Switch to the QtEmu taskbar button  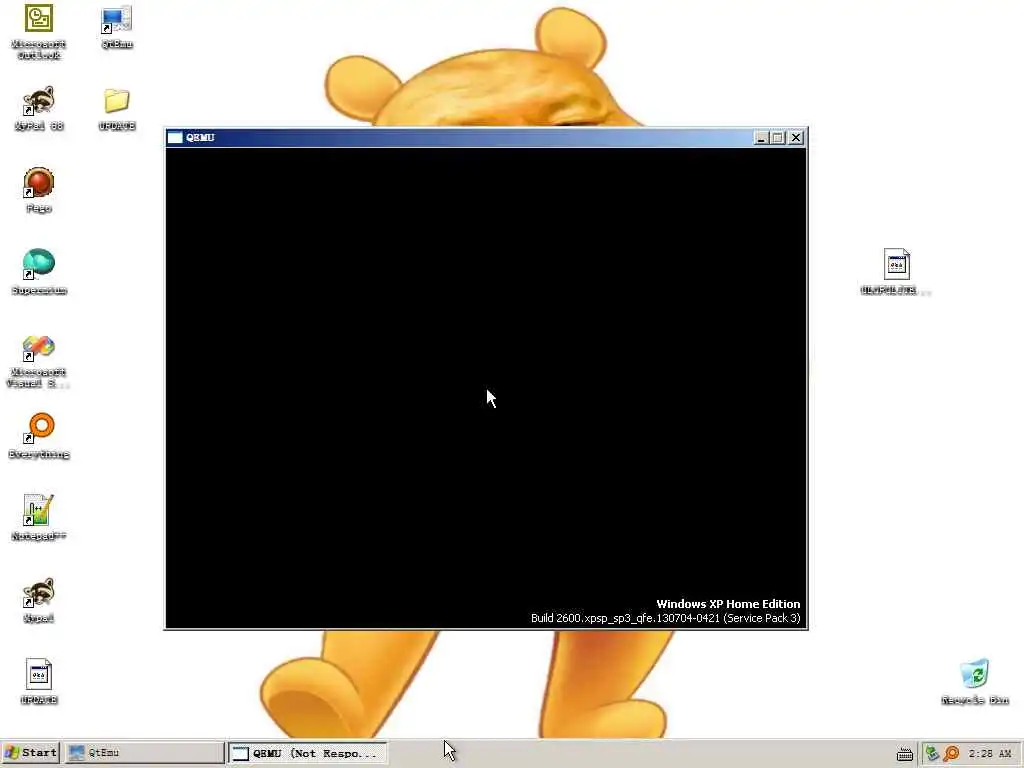[144, 753]
